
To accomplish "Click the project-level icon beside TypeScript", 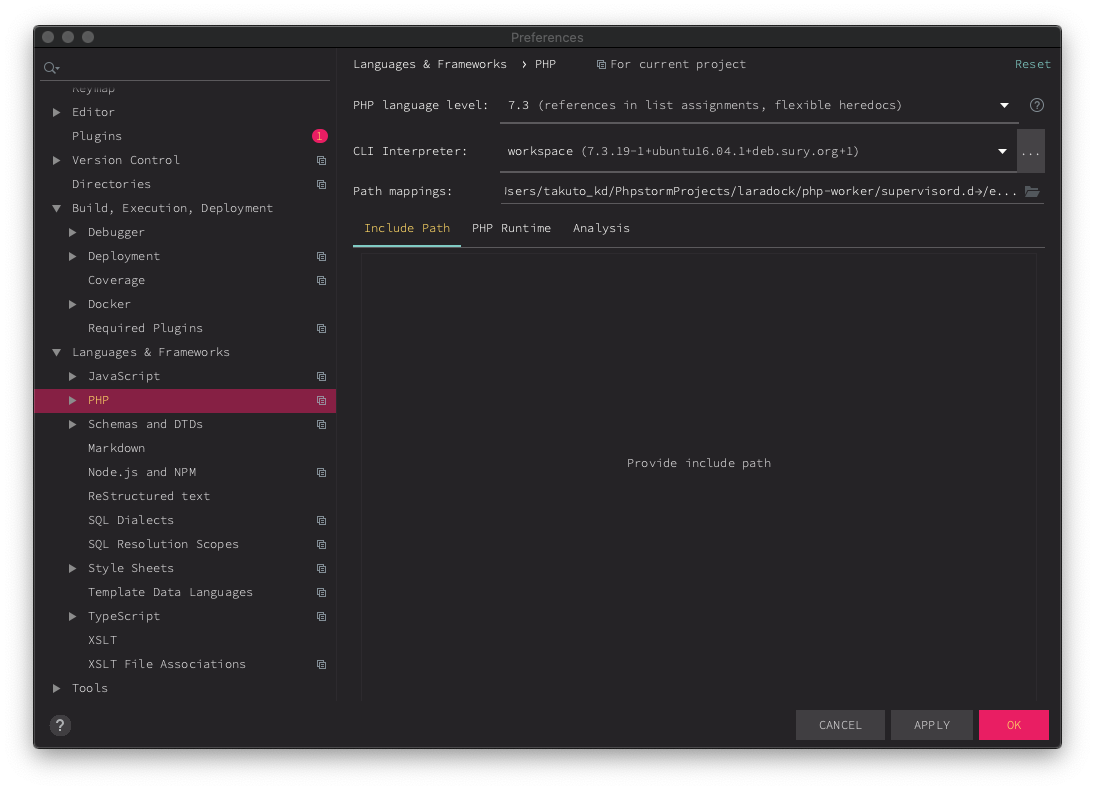I will 321,617.
